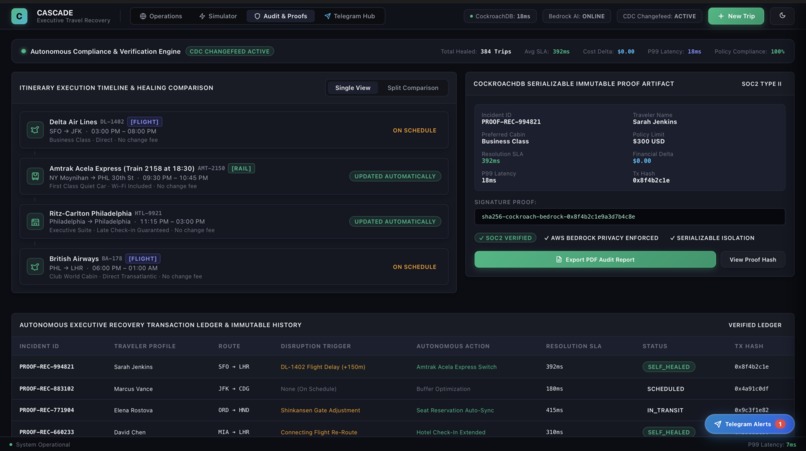The height and width of the screenshot is (451, 806).
Task: Open the Simulator tab
Action: [218, 16]
